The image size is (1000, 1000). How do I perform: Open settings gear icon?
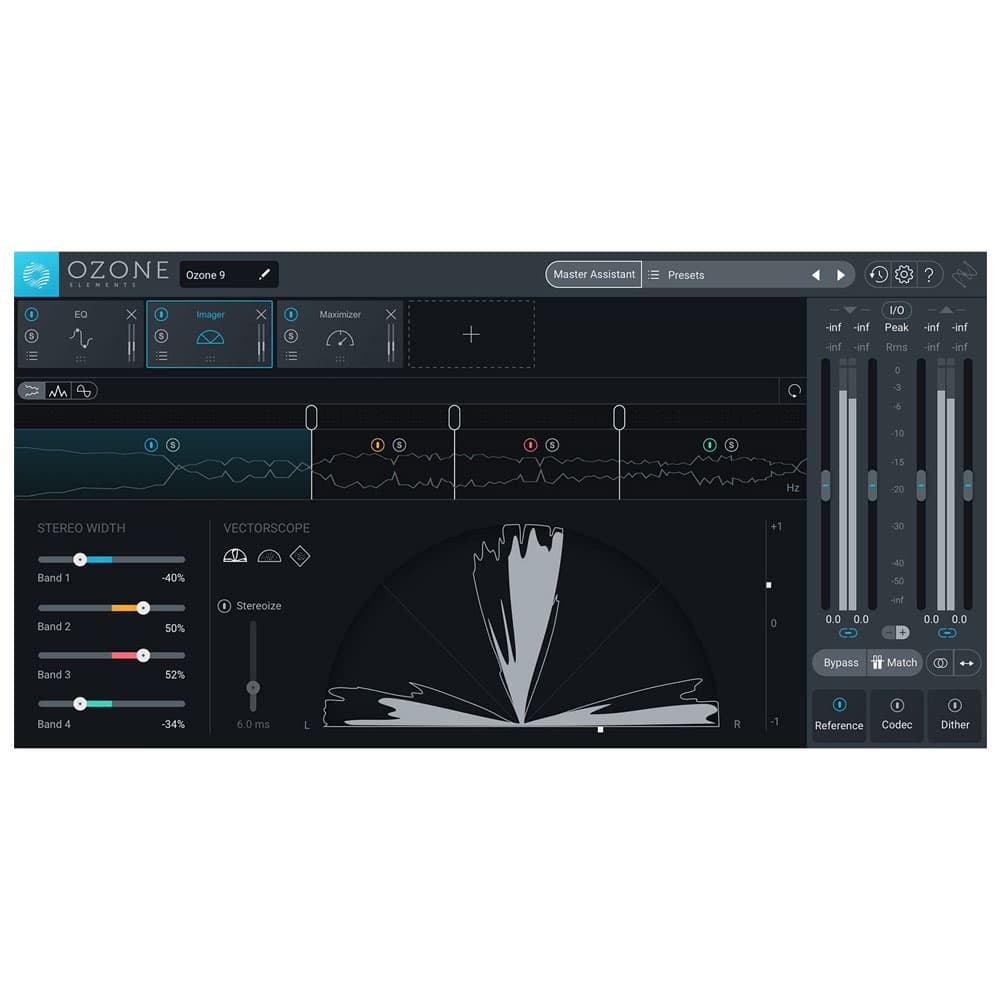(904, 274)
